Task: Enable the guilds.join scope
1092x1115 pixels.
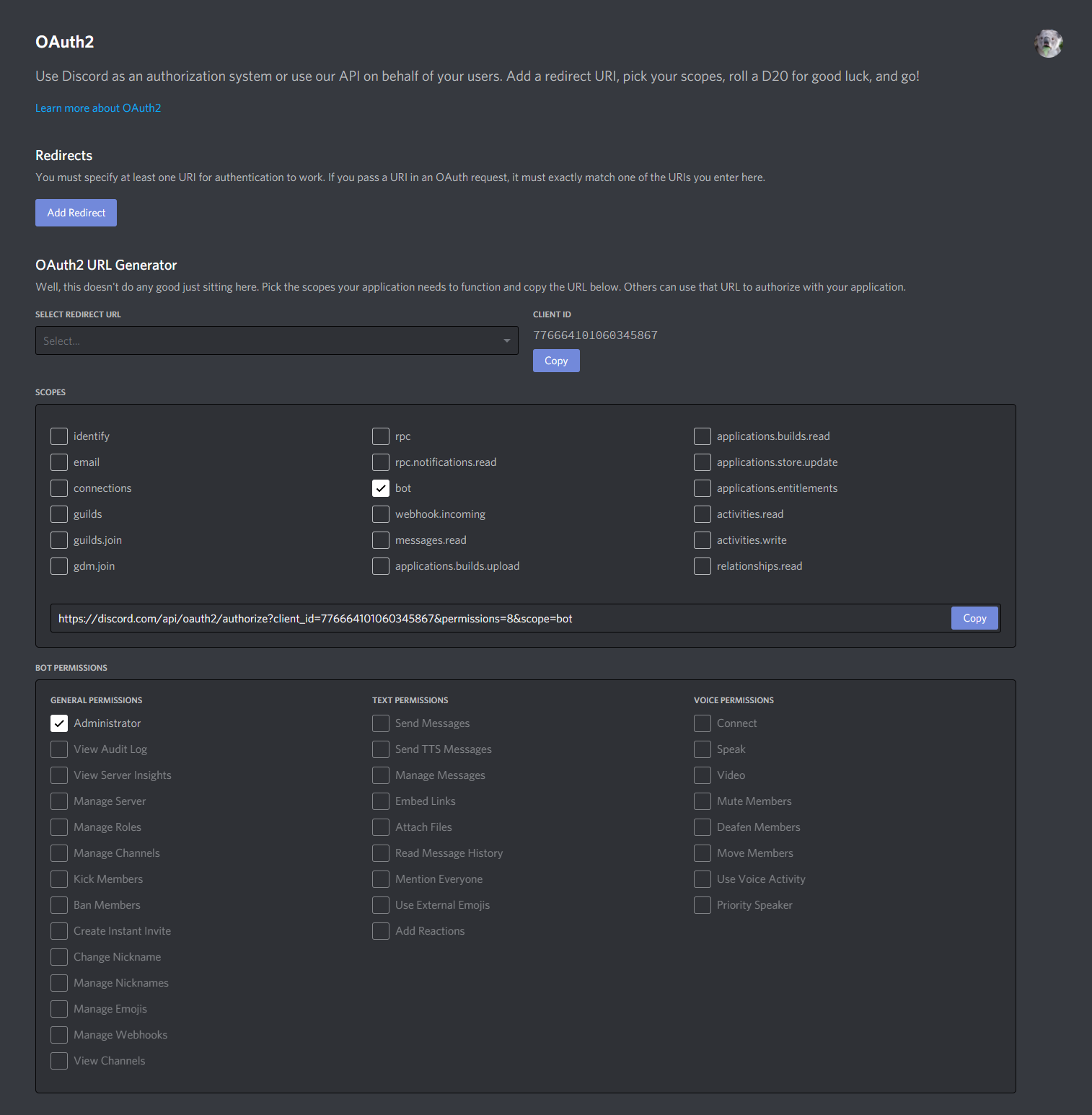Action: click(x=59, y=540)
